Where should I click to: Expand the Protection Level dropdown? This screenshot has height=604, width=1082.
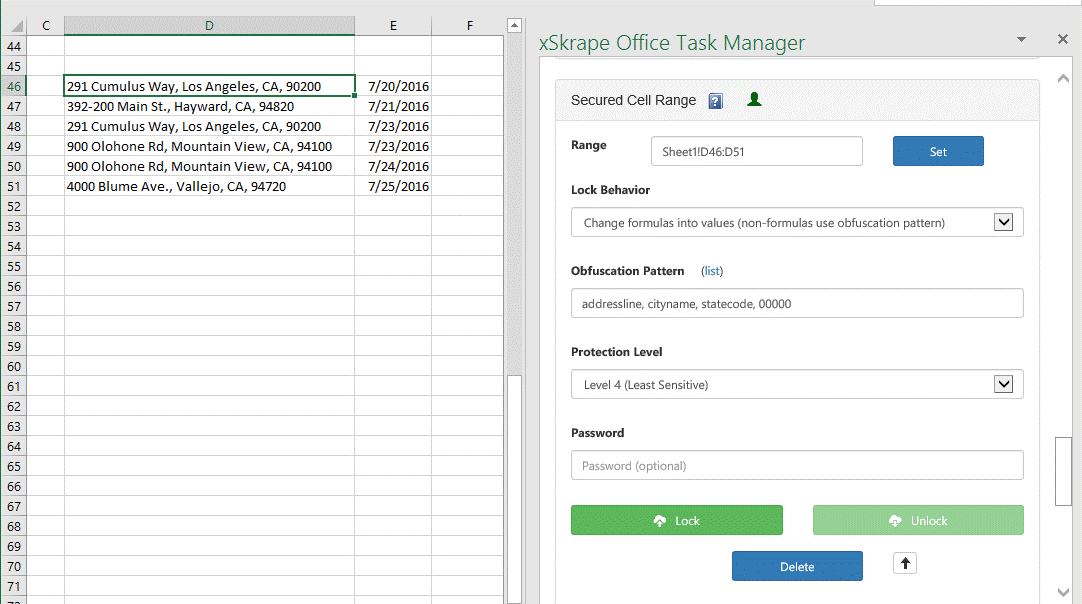1003,384
